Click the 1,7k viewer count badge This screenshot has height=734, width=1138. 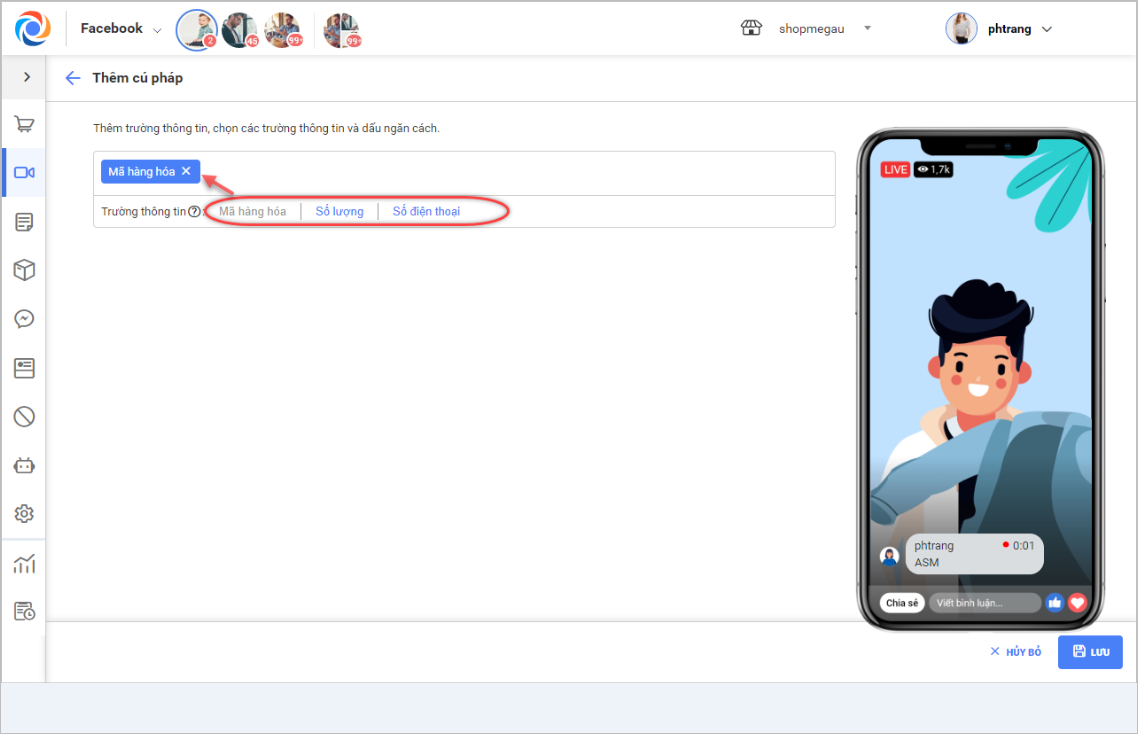(933, 169)
